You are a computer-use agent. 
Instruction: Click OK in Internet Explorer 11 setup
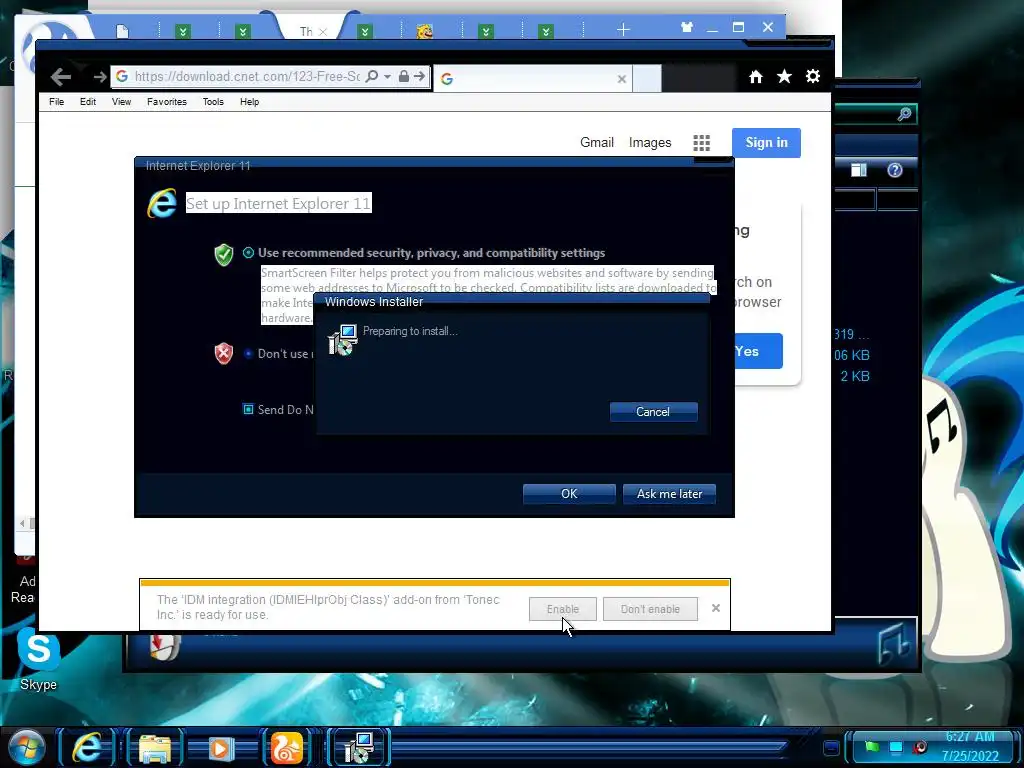[x=569, y=494]
